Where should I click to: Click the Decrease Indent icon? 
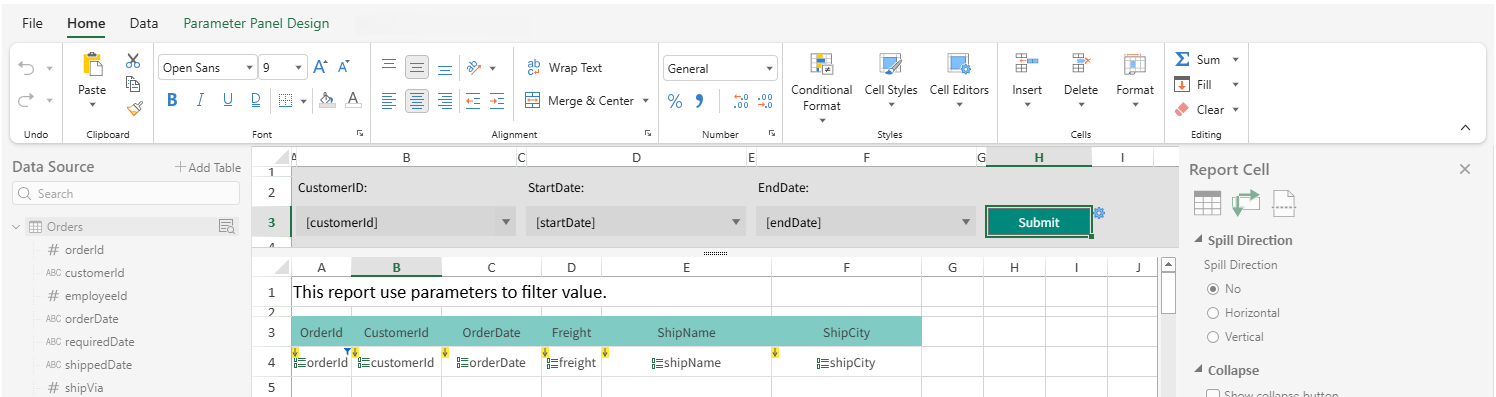tap(472, 100)
